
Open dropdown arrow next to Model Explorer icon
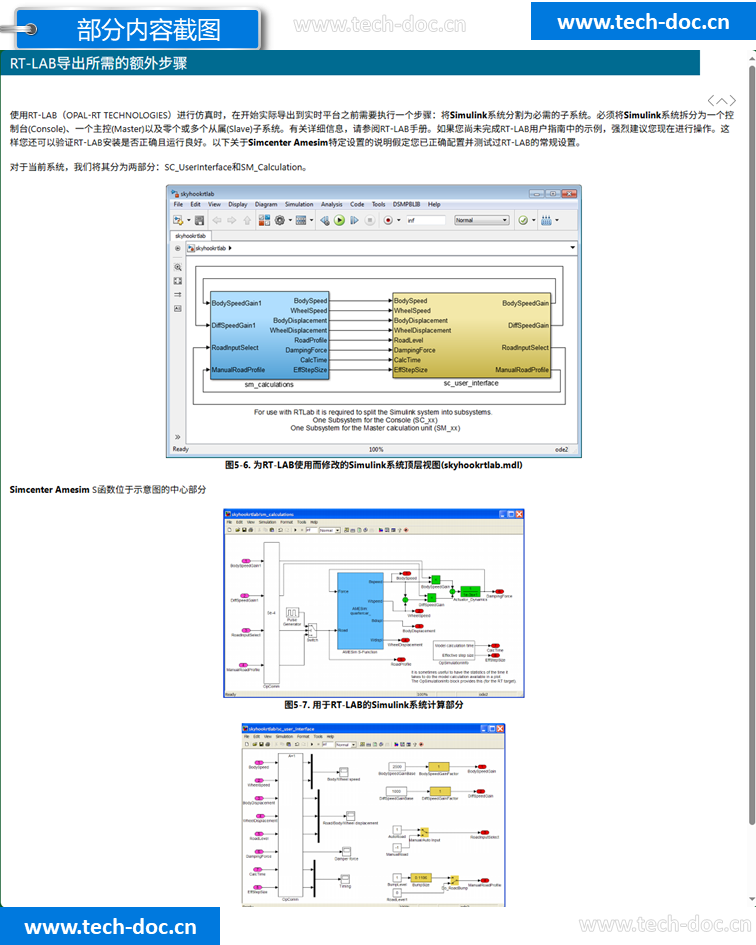click(312, 221)
